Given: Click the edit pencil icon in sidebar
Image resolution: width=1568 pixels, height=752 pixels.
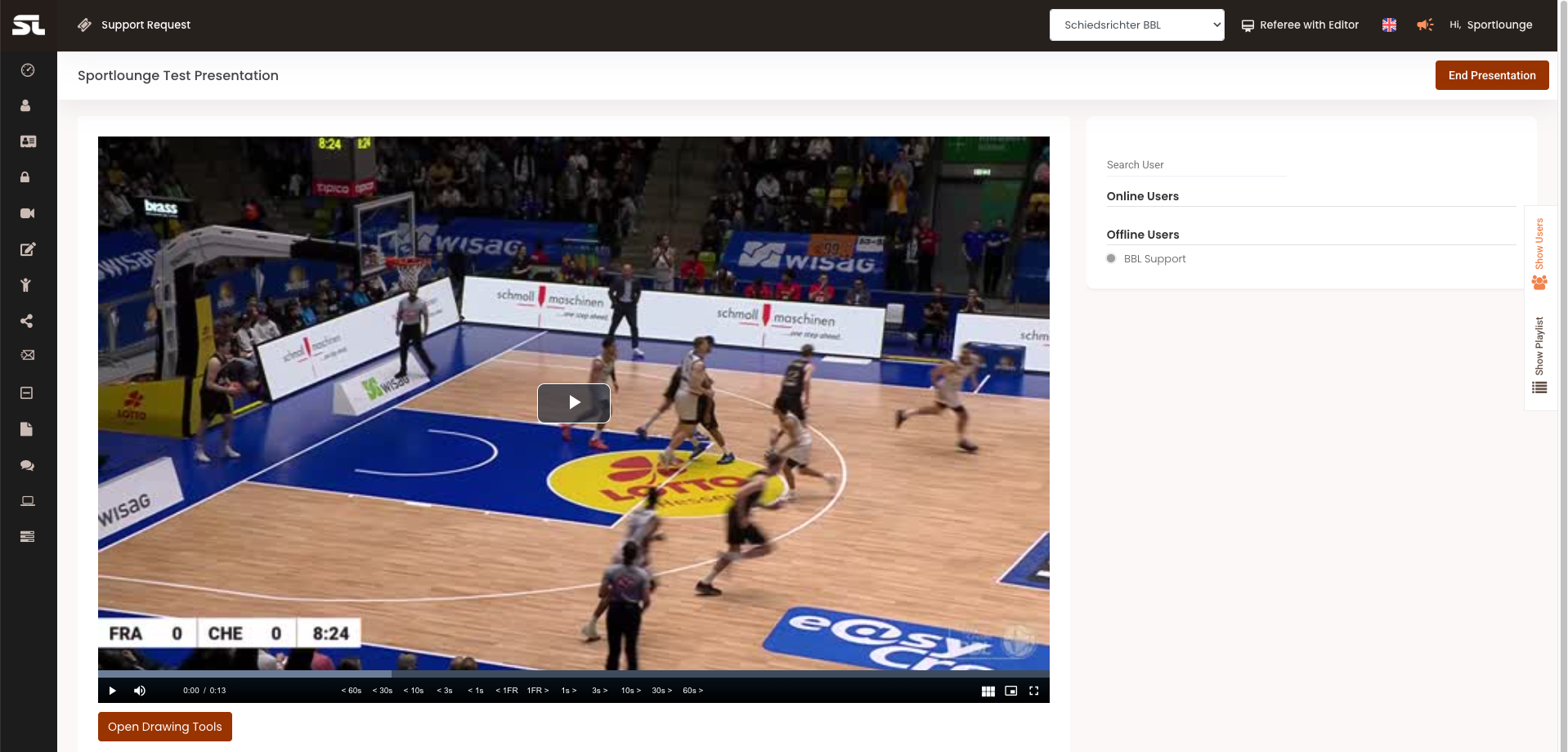Looking at the screenshot, I should point(28,249).
